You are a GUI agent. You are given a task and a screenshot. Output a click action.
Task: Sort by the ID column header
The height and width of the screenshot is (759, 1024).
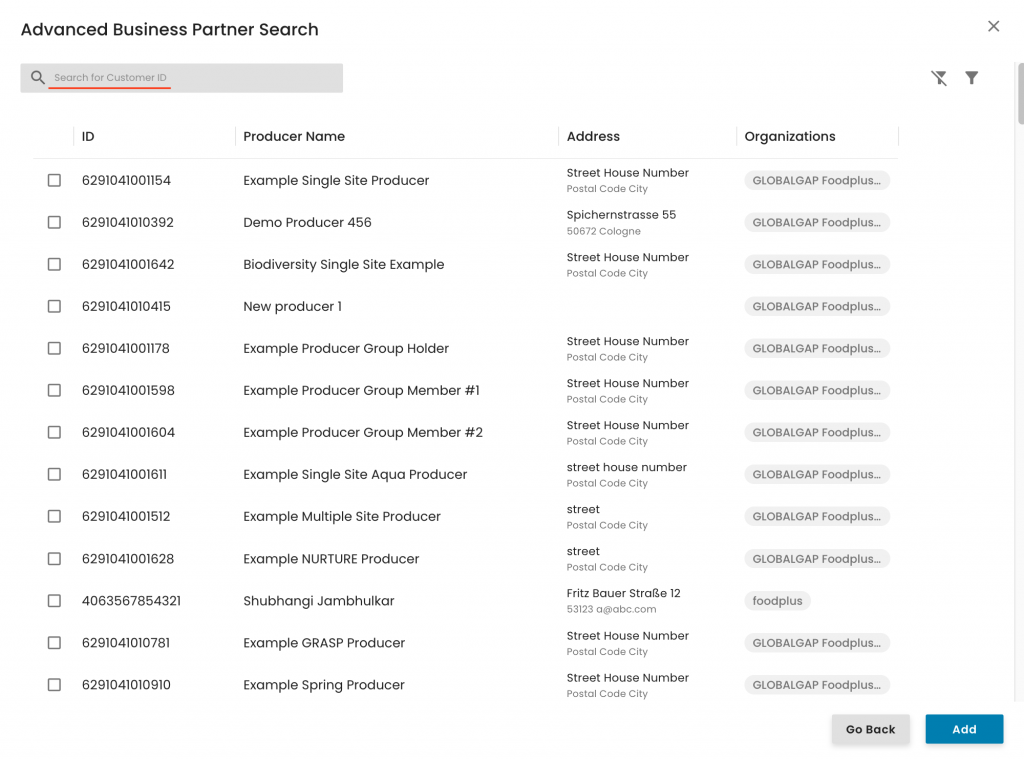[88, 137]
